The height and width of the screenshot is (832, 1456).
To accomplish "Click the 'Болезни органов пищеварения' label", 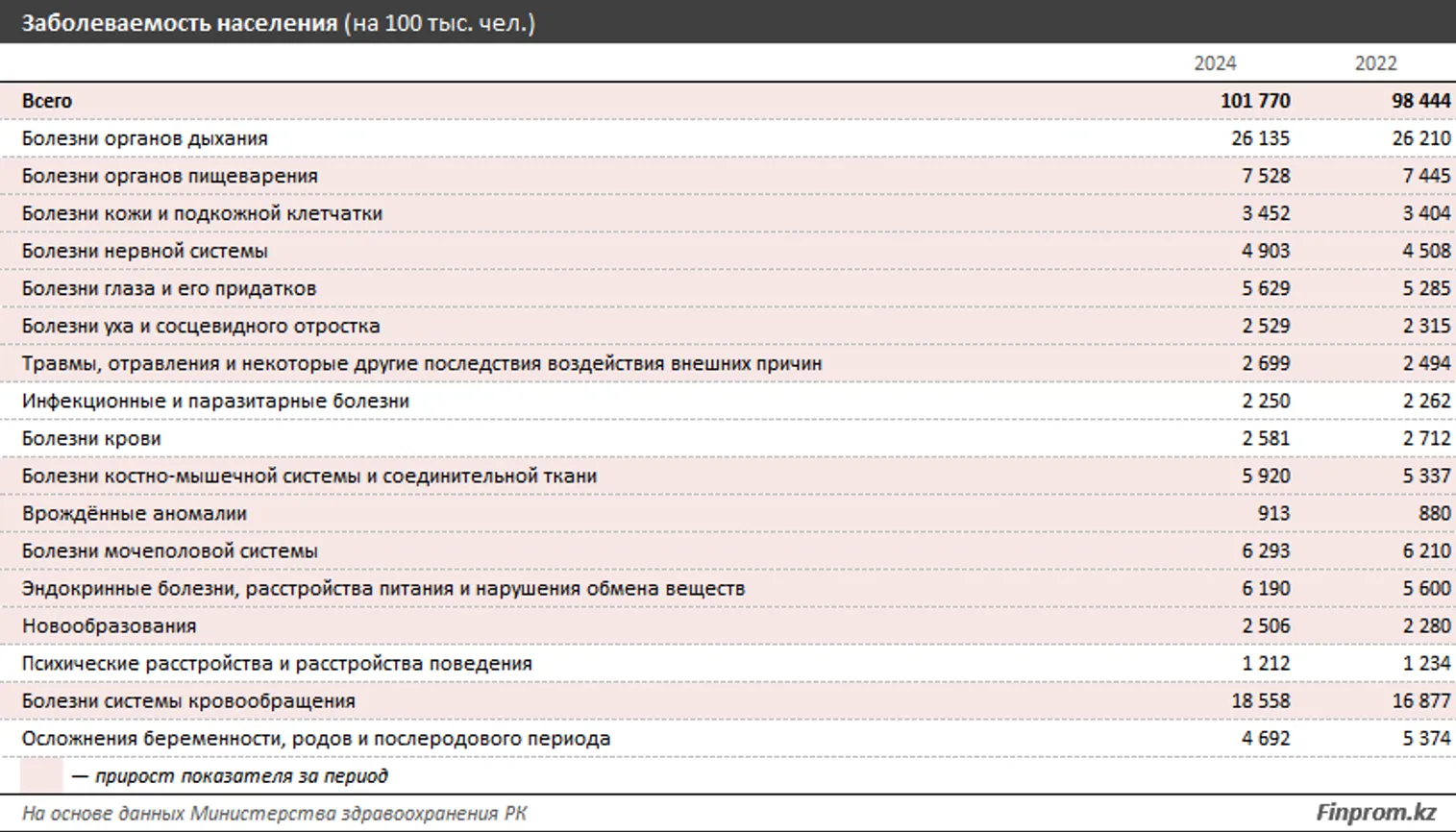I will point(170,176).
